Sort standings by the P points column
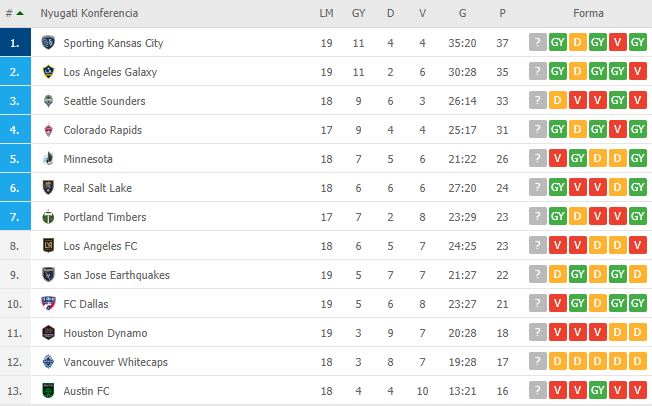 pyautogui.click(x=502, y=14)
